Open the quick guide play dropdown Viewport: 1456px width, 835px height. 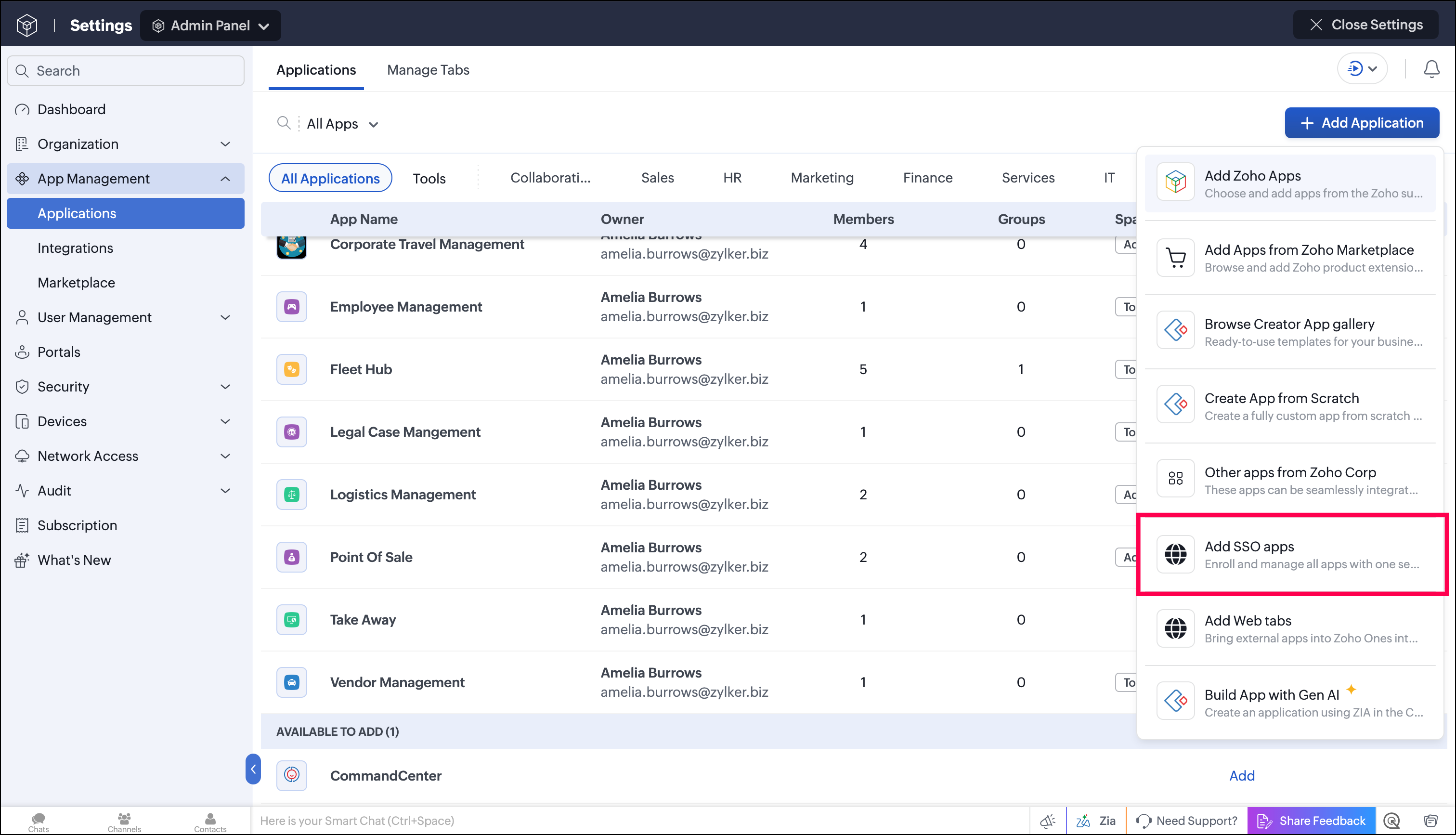pyautogui.click(x=1362, y=69)
